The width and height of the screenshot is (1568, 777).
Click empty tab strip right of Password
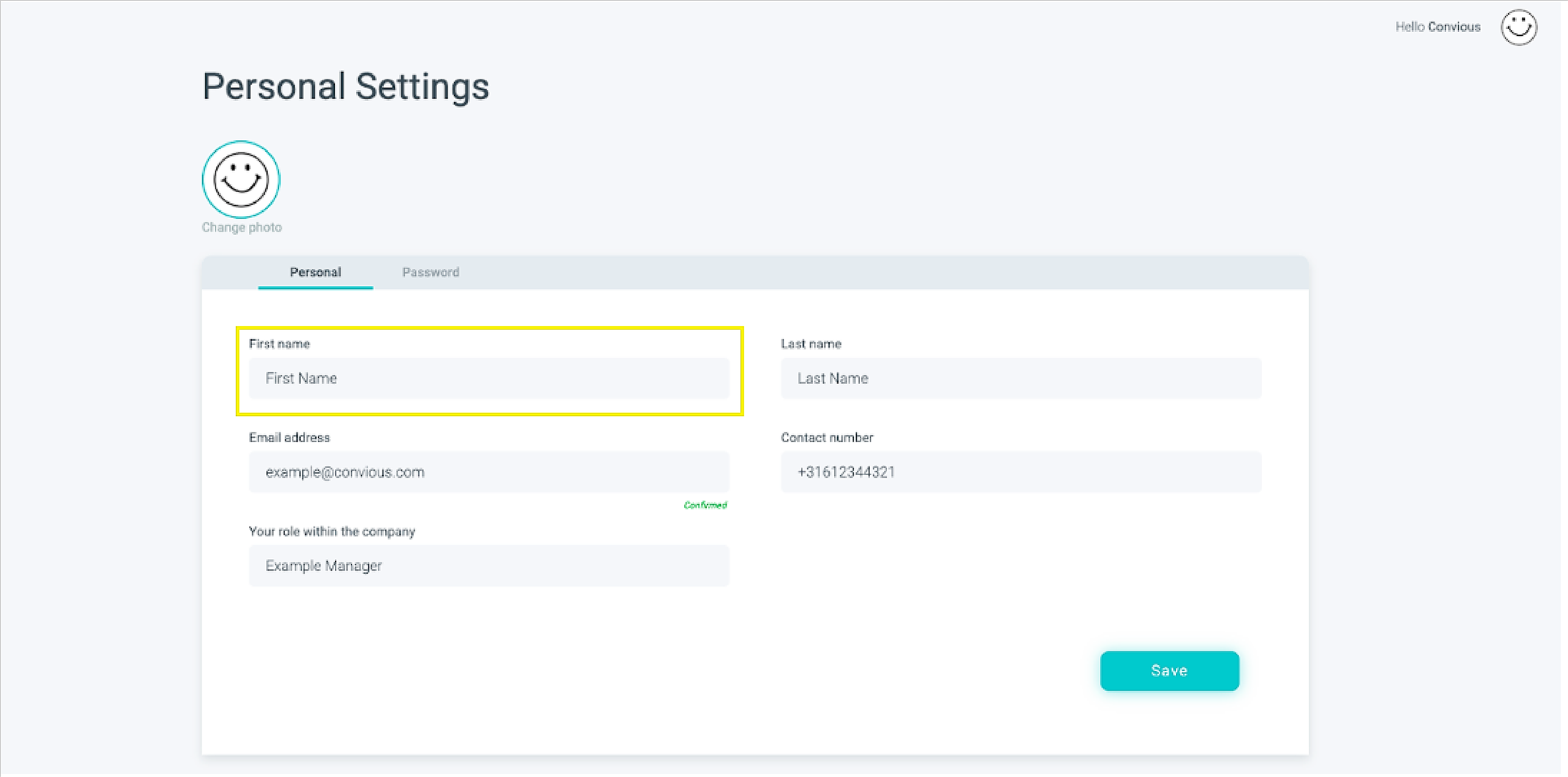point(858,272)
